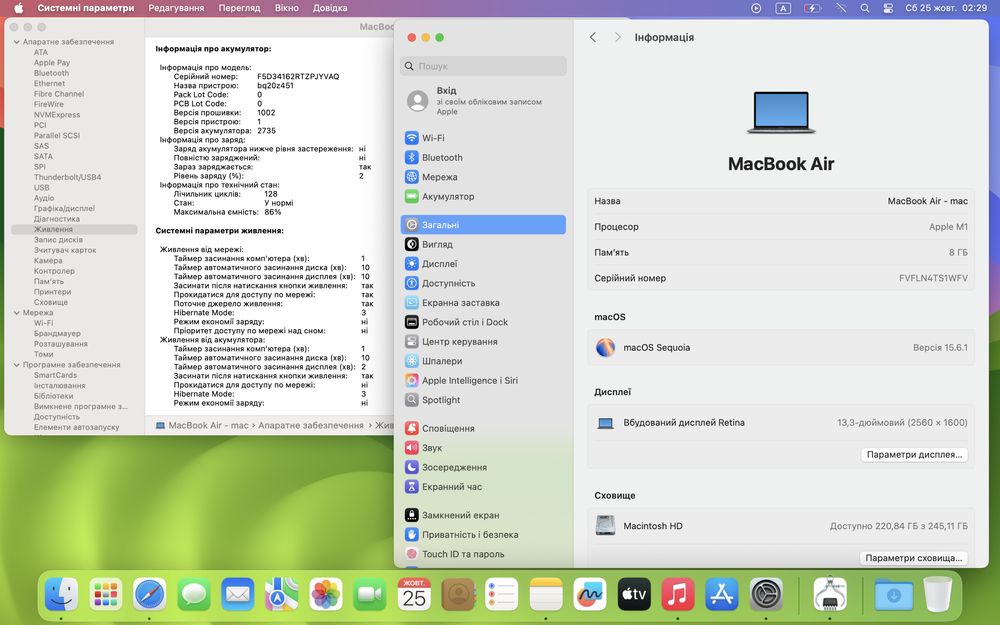Screen dimensions: 1000x625
Task: Open Control Center in menu bar
Action: pos(888,8)
